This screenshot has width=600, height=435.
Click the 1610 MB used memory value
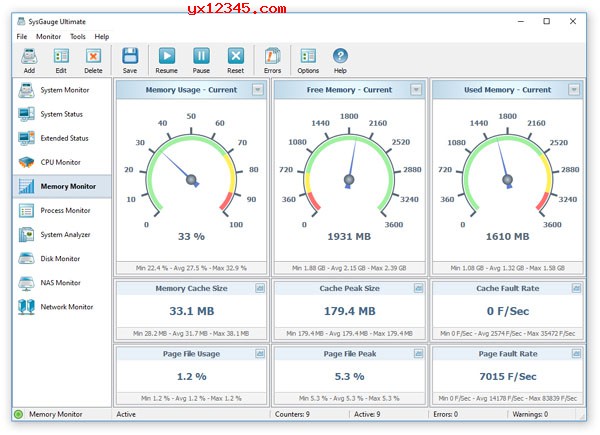[507, 236]
